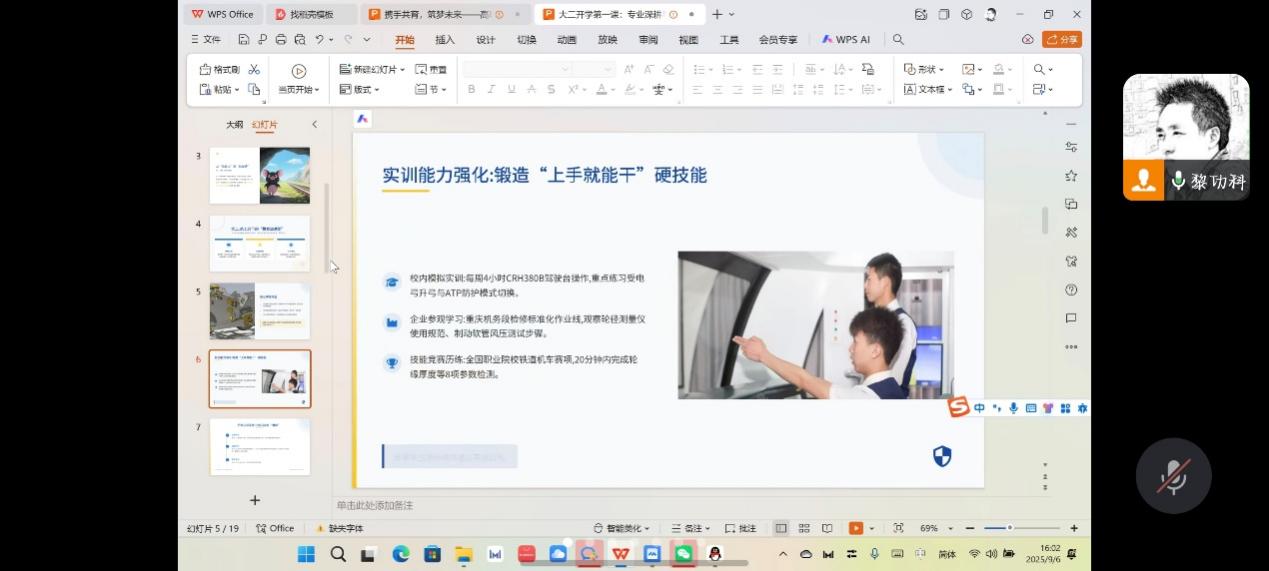Viewport: 1269px width, 571px height.
Task: Click the orange Share (分享) button
Action: pyautogui.click(x=1062, y=40)
